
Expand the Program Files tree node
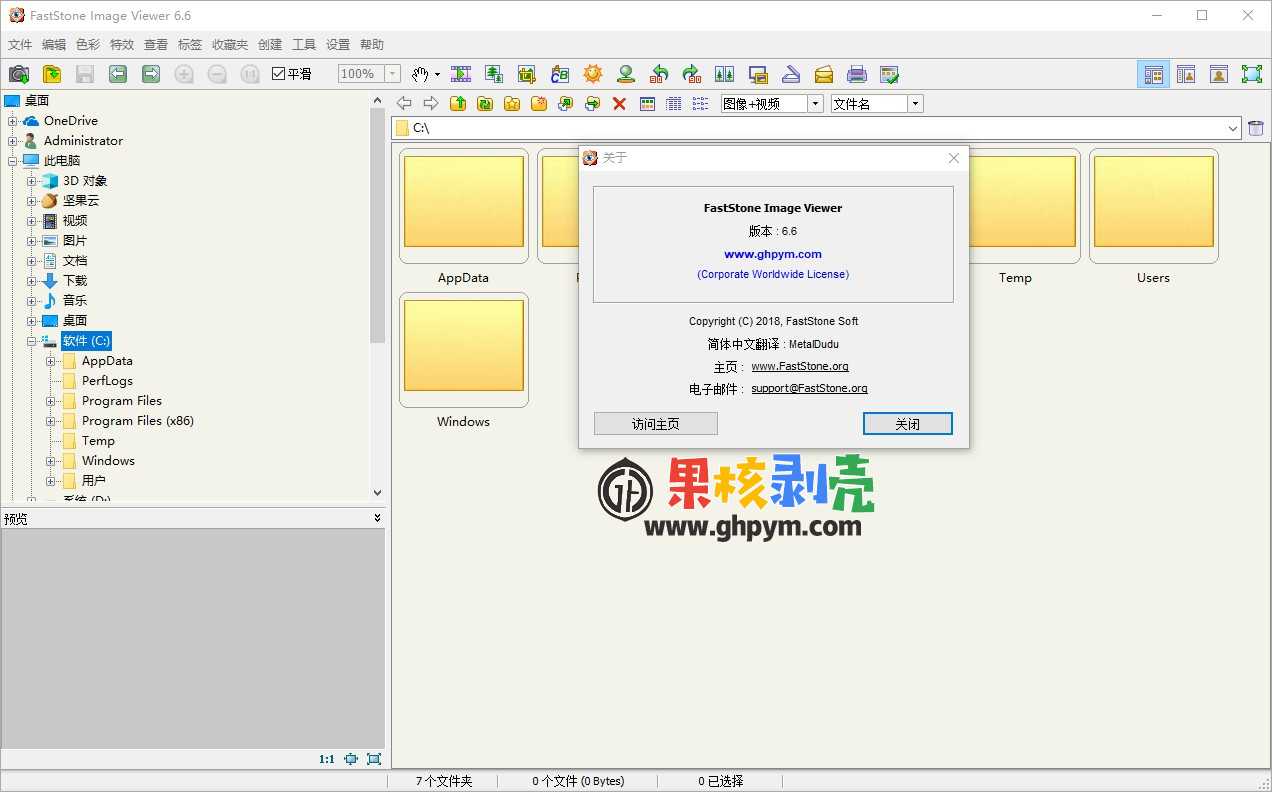[x=51, y=401]
